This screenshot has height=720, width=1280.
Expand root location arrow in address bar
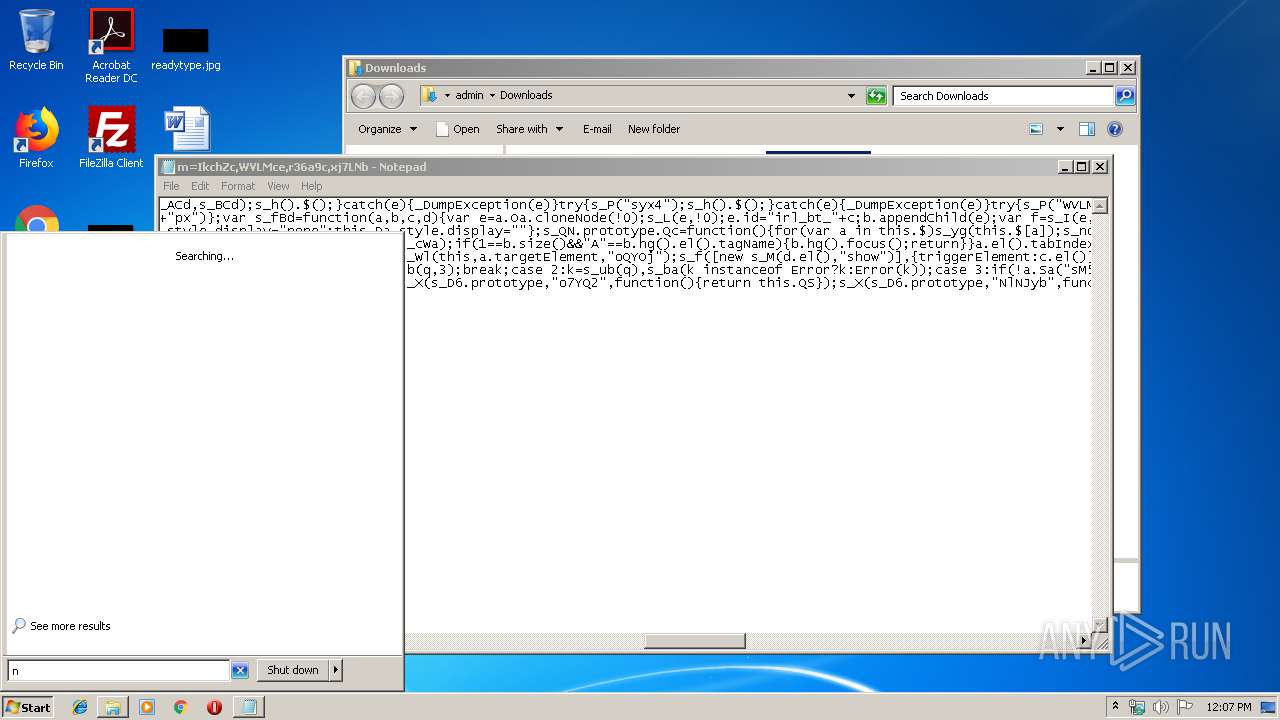447,96
